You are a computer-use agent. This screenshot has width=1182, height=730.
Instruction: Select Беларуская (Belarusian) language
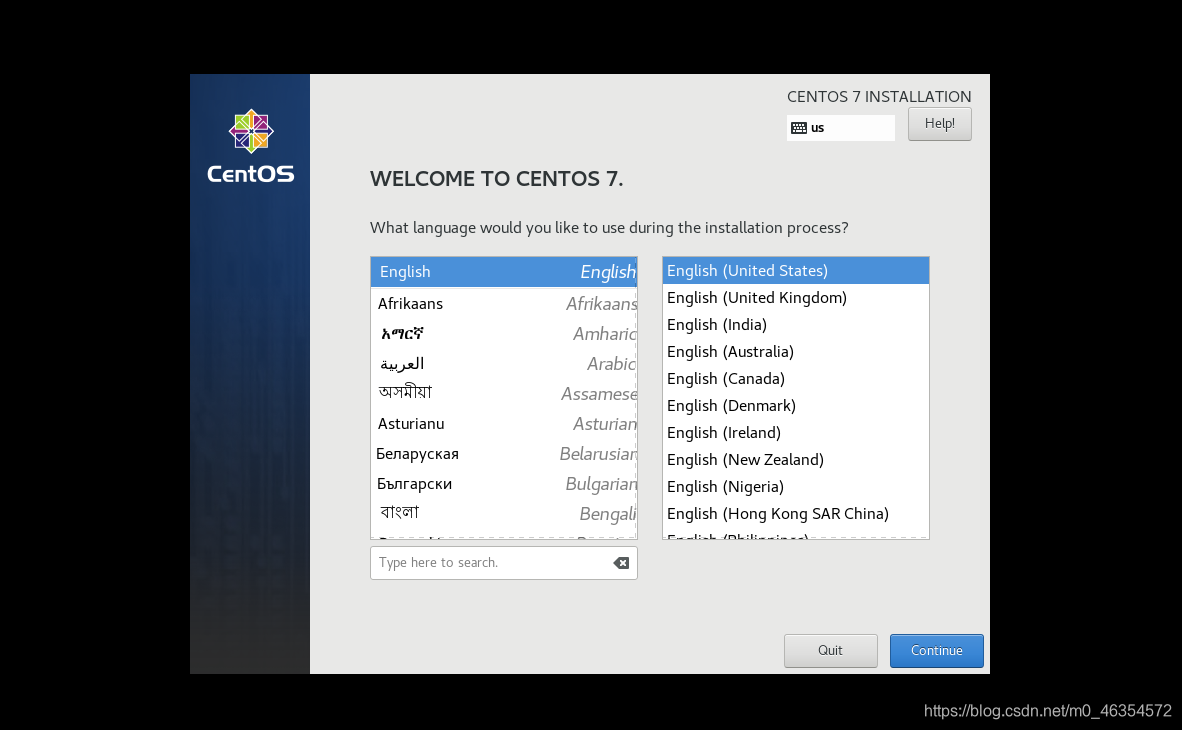coord(504,454)
